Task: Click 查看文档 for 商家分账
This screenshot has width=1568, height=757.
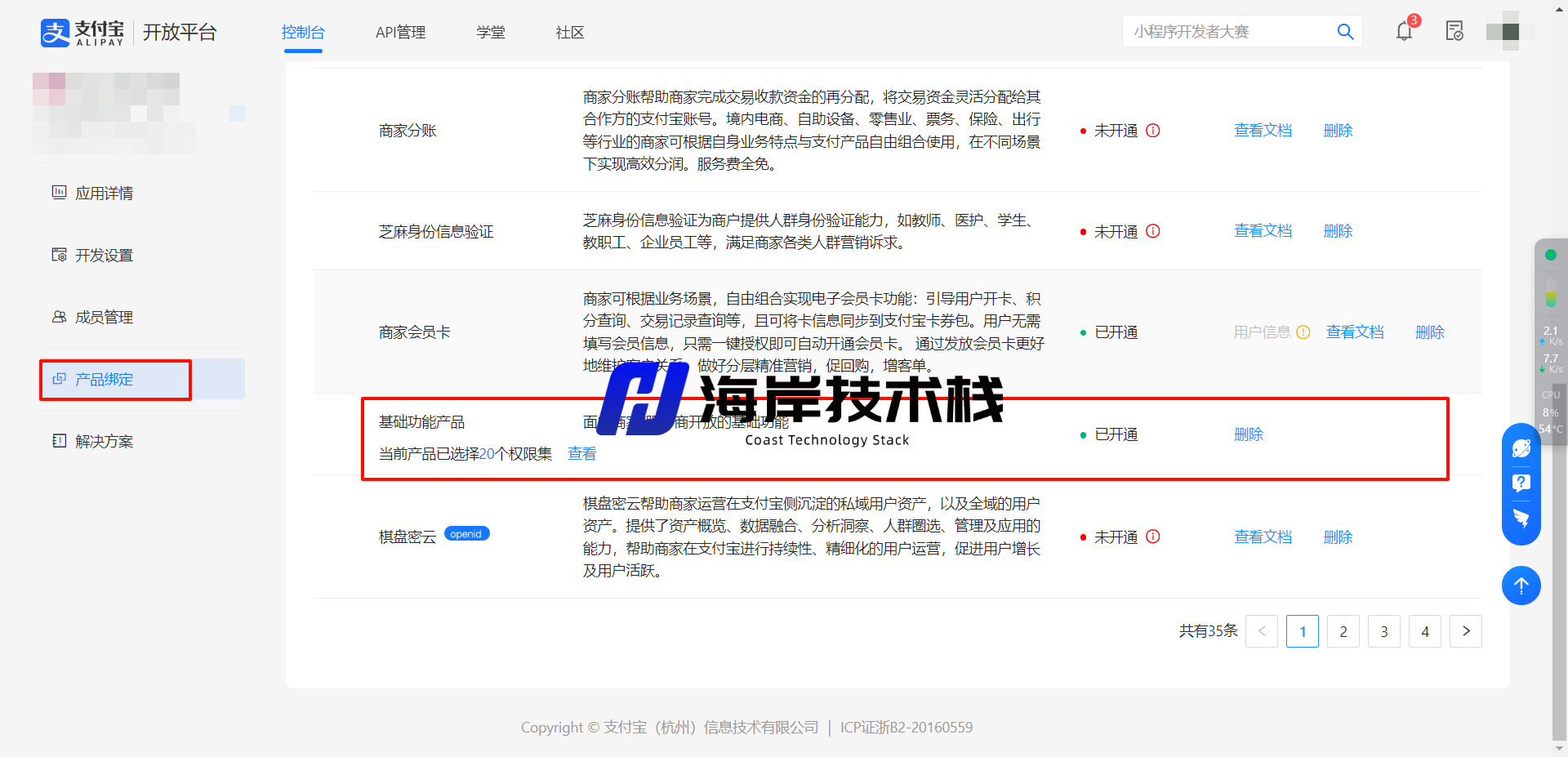Action: click(x=1263, y=131)
